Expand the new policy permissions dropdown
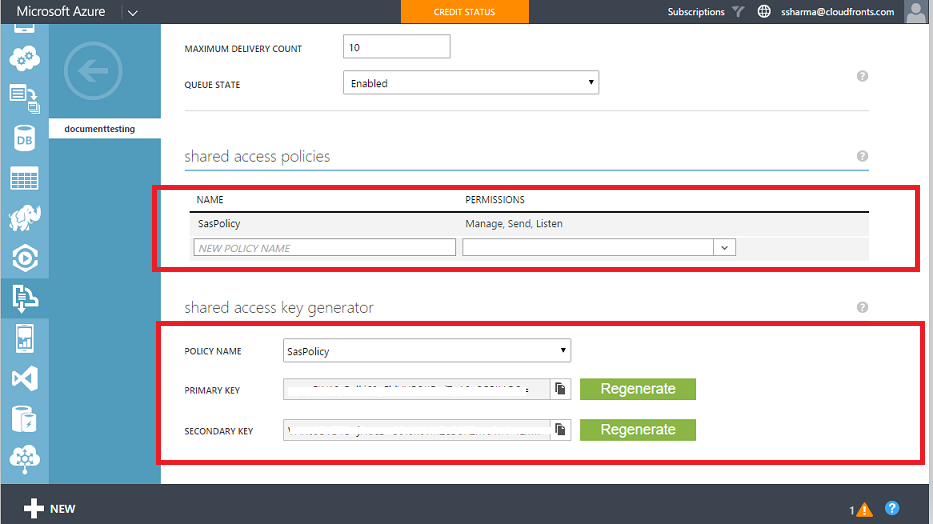Image resolution: width=933 pixels, height=524 pixels. pyautogui.click(x=724, y=247)
